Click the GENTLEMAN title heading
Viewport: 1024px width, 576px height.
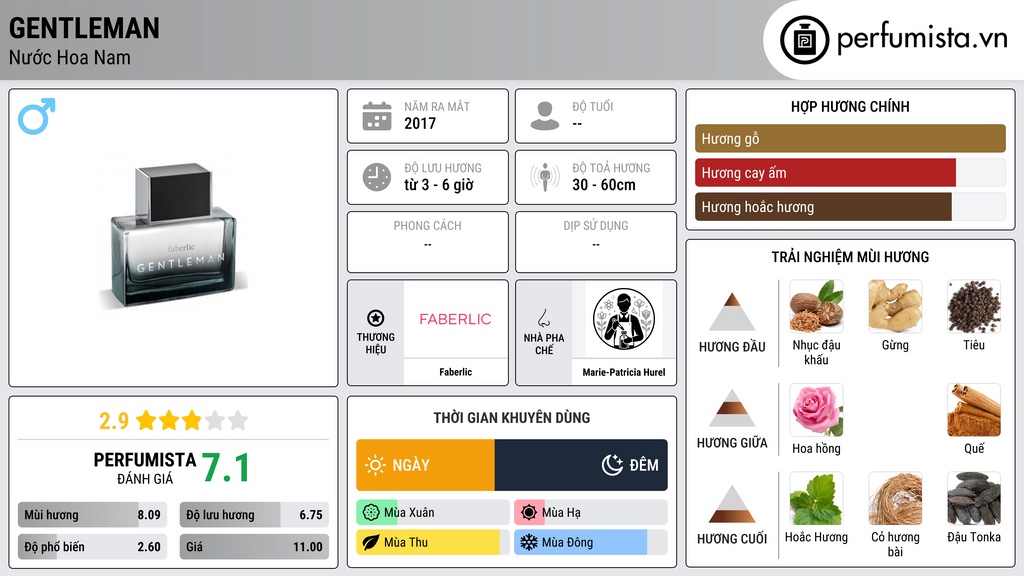[84, 28]
